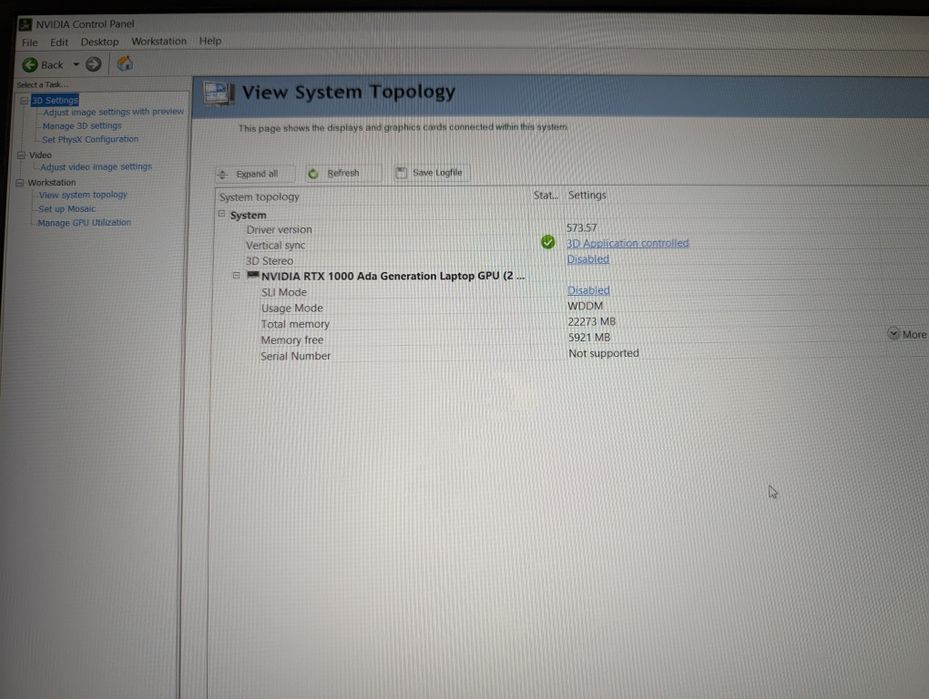This screenshot has width=929, height=699.
Task: Collapse the Video tree node
Action: (x=21, y=155)
